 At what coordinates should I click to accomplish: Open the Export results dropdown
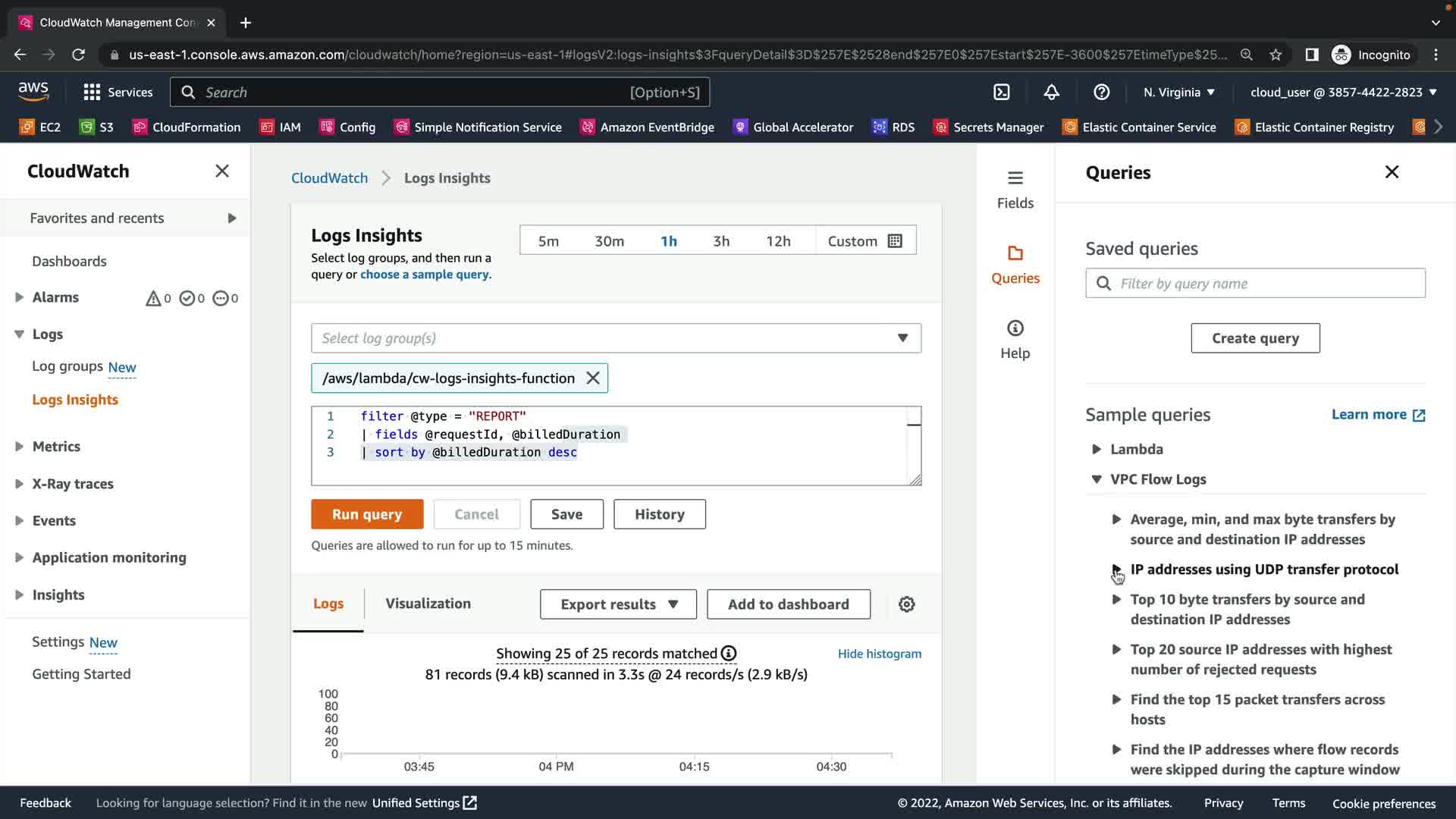click(618, 604)
